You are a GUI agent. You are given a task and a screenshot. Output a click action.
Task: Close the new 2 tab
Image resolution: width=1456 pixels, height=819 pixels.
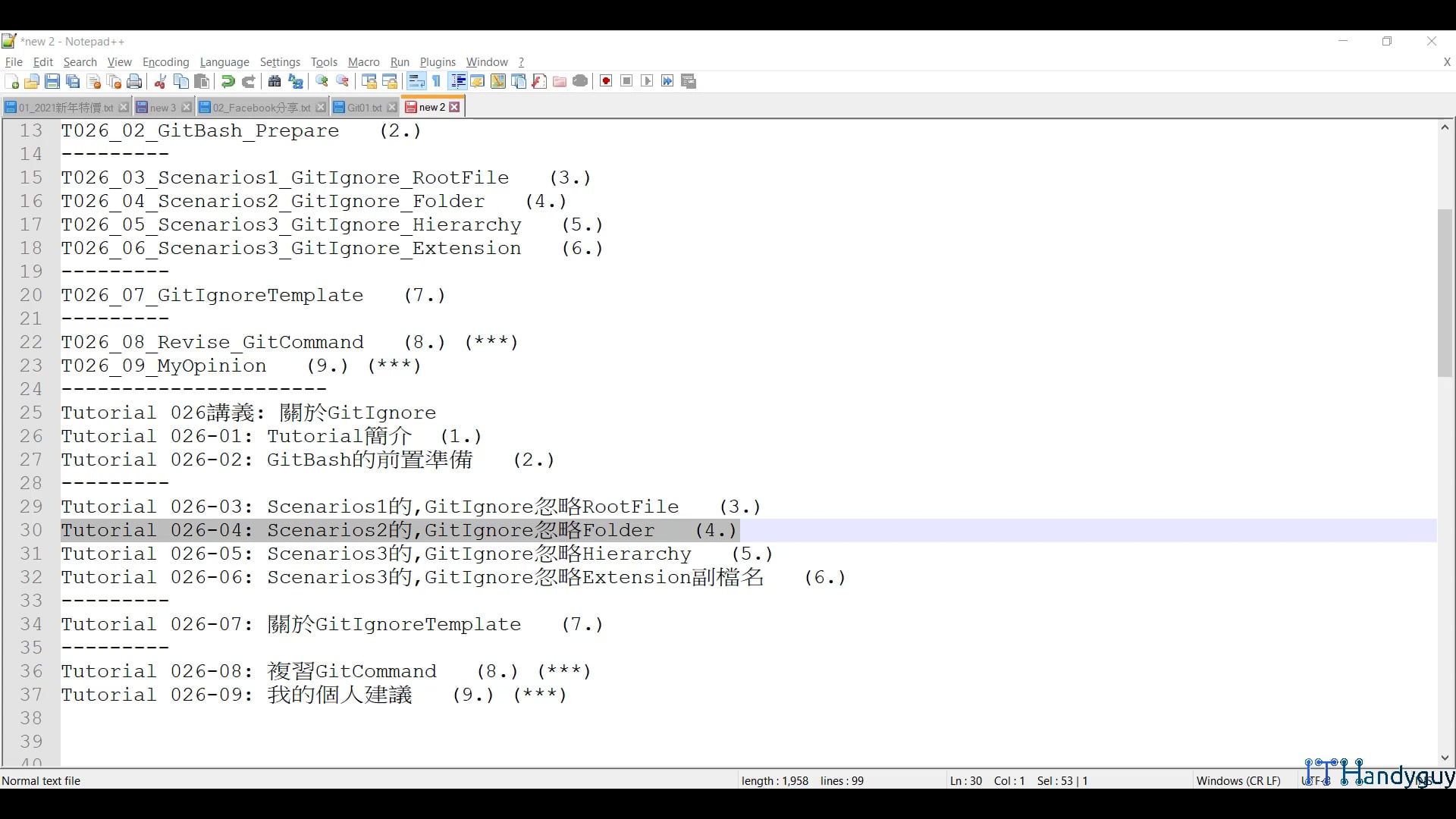(x=455, y=107)
